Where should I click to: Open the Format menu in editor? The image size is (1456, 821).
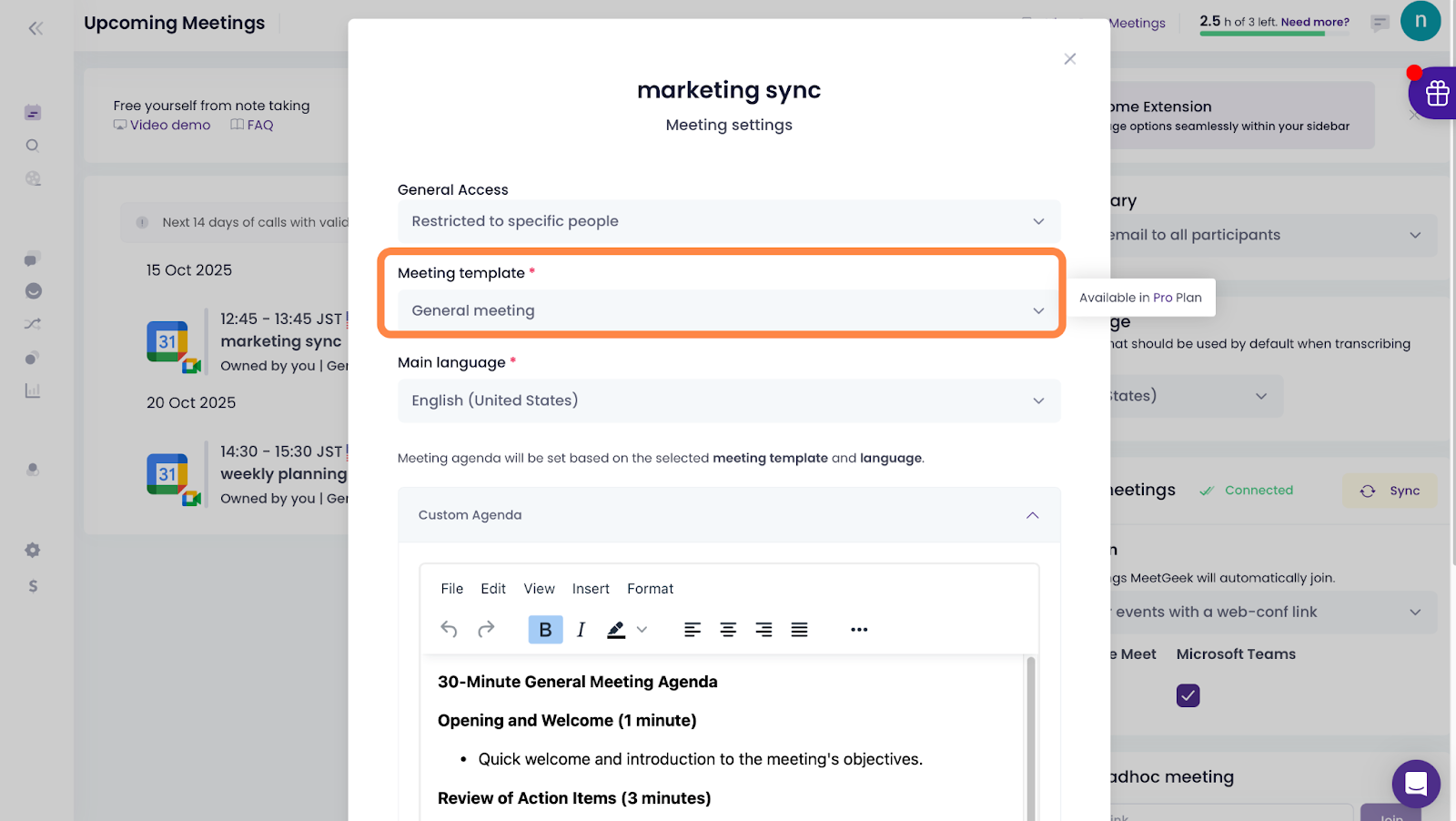[x=650, y=589]
